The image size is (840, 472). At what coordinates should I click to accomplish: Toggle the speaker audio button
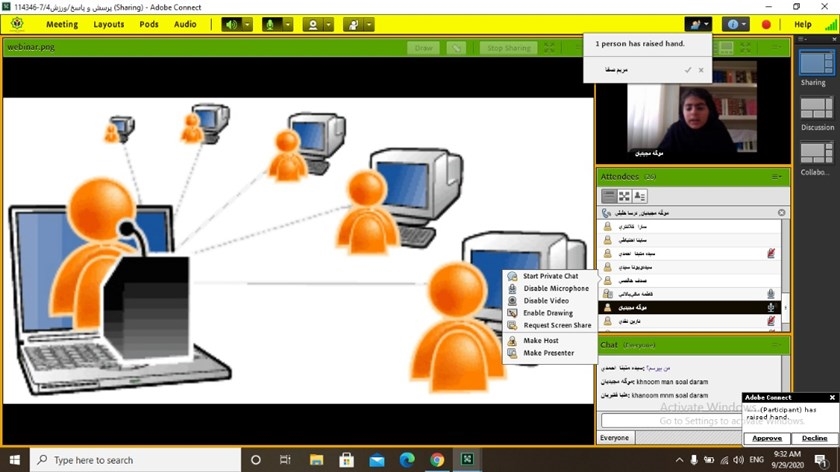(231, 24)
